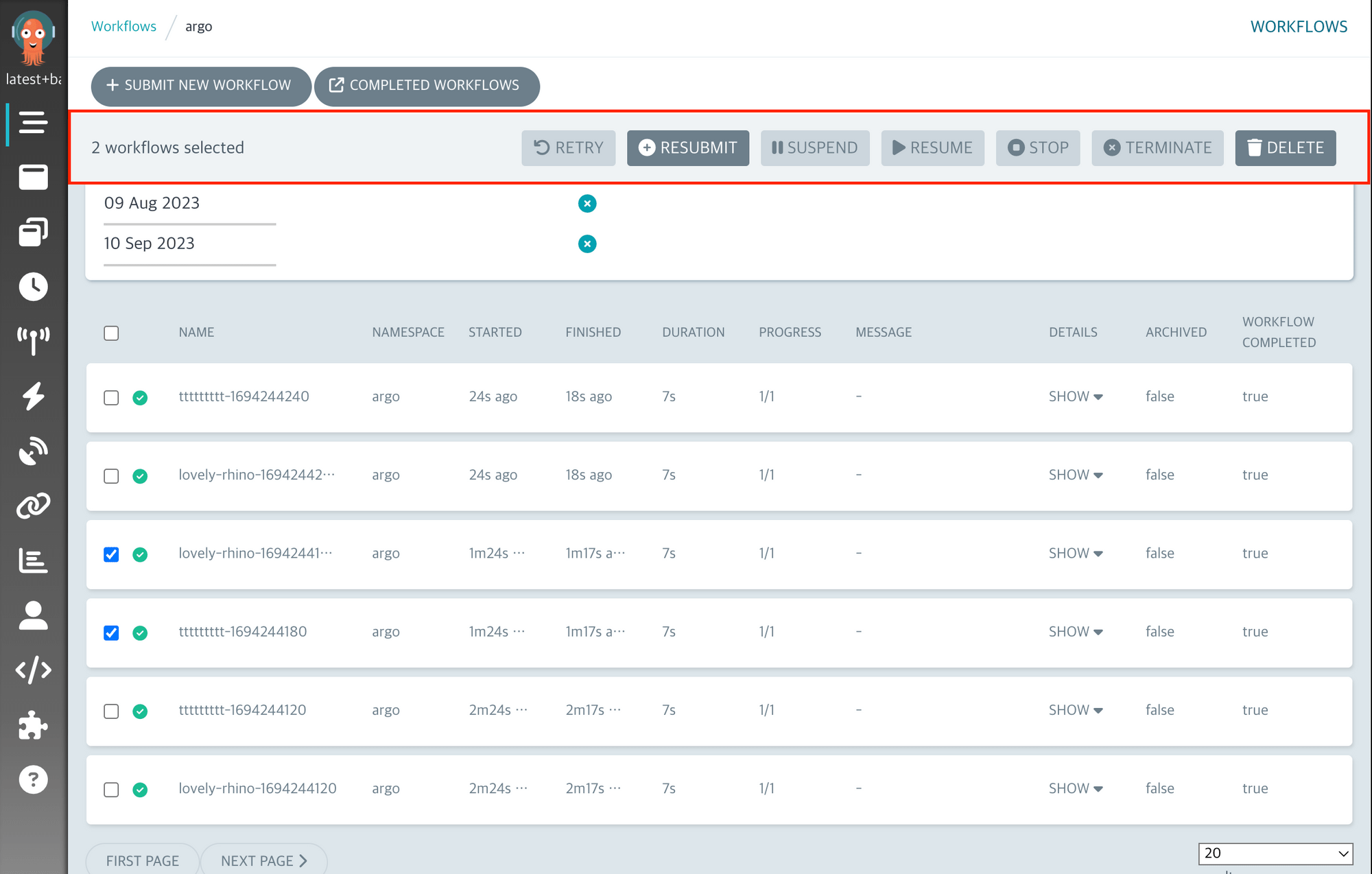The height and width of the screenshot is (874, 1372).
Task: Open Cluster Workflow Templates sidebar icon
Action: 33,232
